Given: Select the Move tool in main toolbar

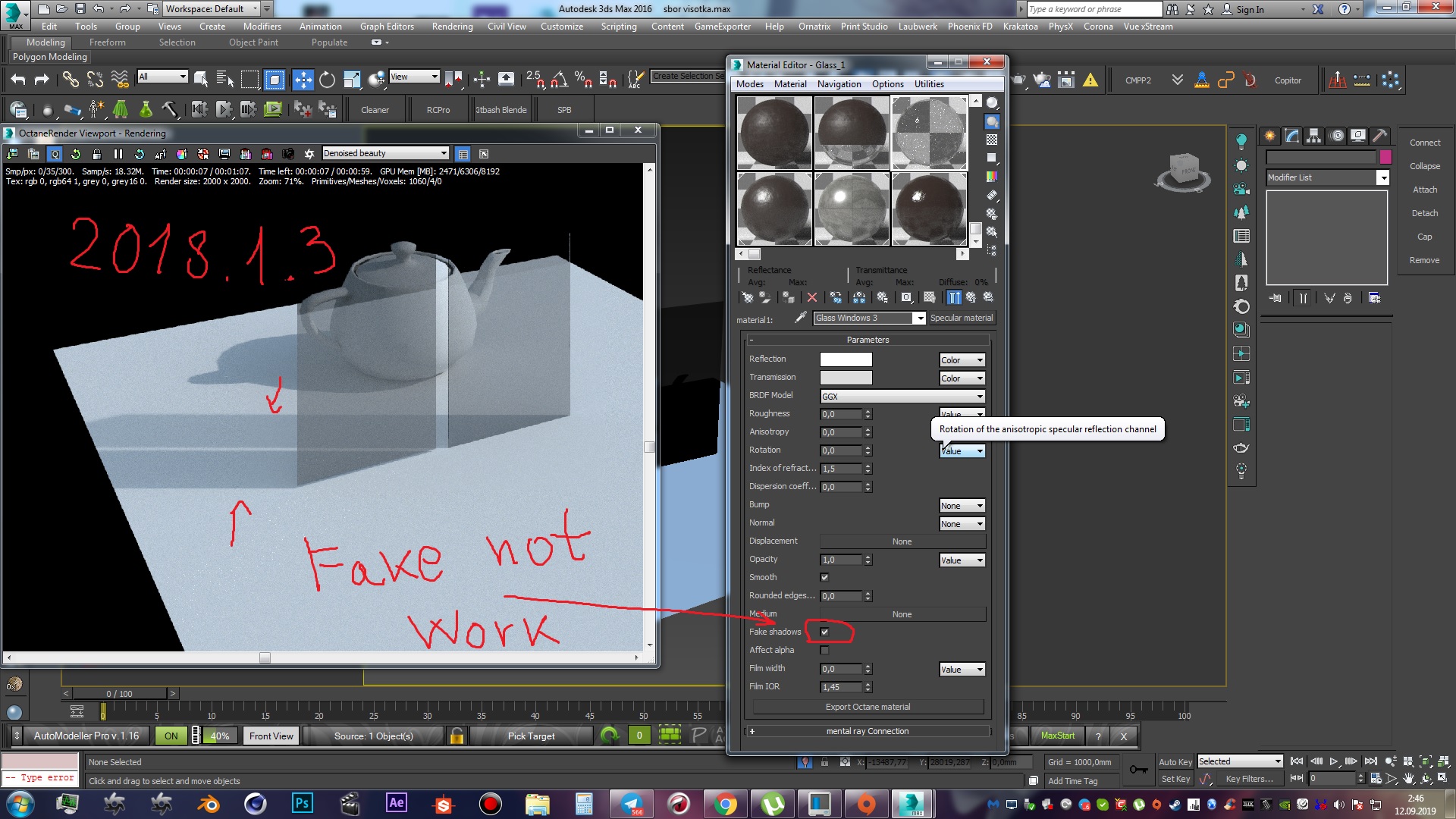Looking at the screenshot, I should pyautogui.click(x=303, y=80).
